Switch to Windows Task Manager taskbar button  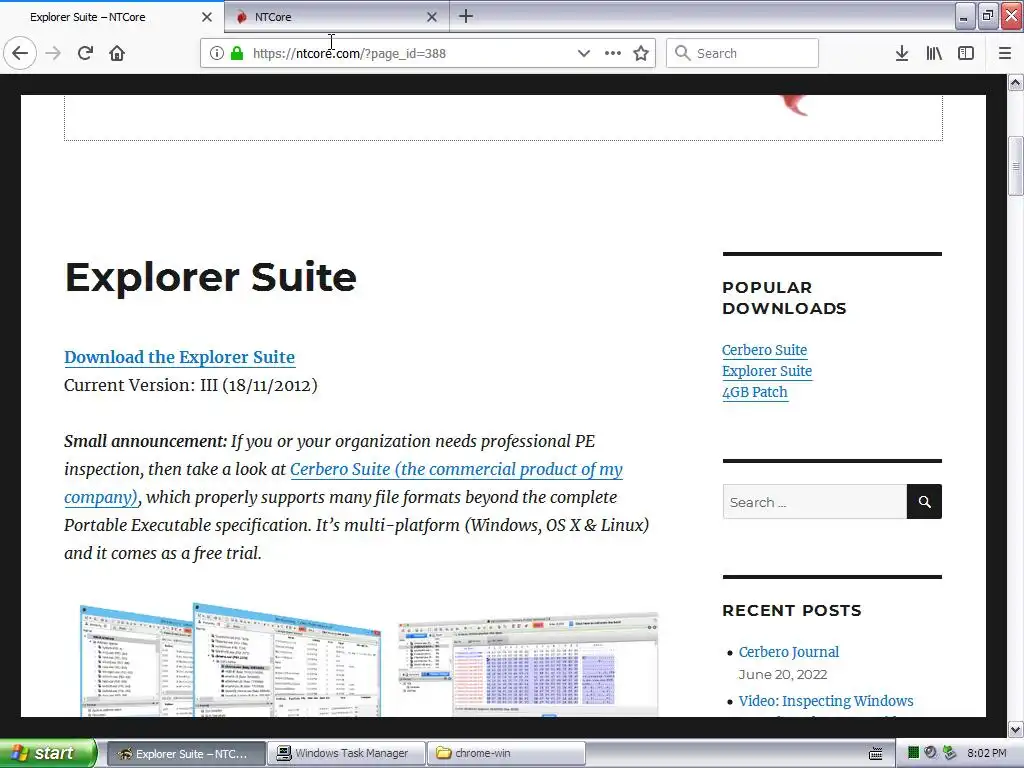pos(346,754)
